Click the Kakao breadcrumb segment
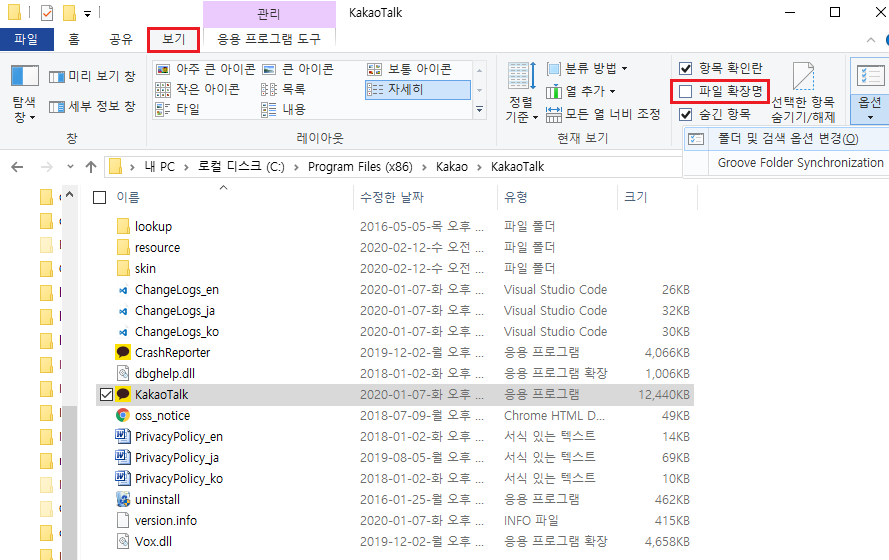889x560 pixels. pyautogui.click(x=452, y=167)
